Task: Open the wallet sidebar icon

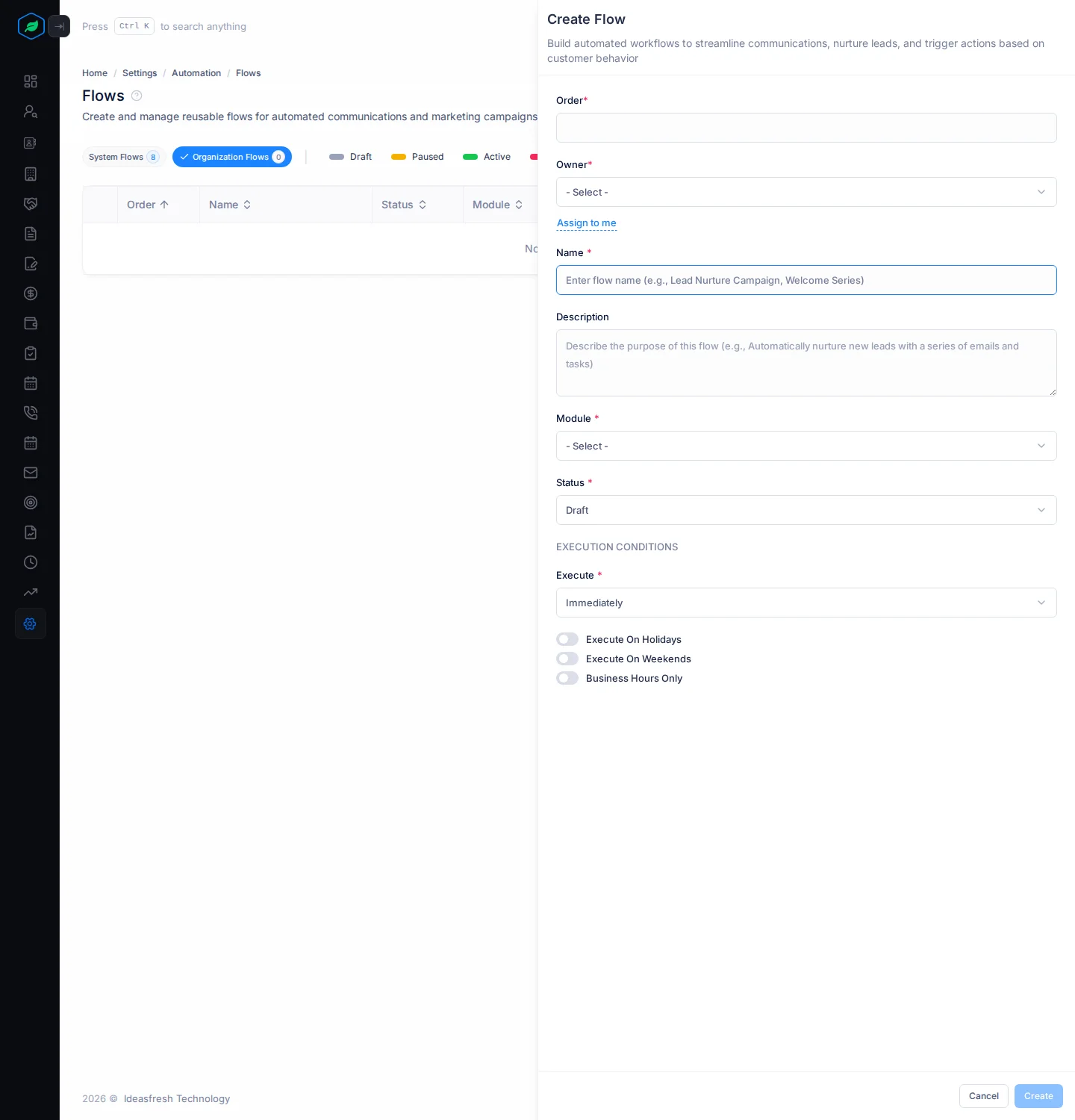Action: point(31,323)
